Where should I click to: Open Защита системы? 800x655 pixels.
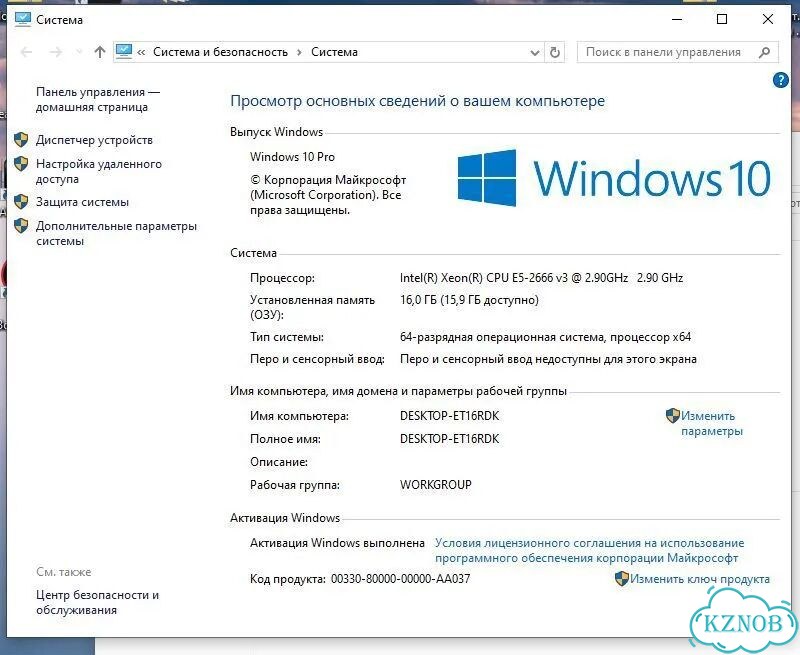click(x=82, y=202)
